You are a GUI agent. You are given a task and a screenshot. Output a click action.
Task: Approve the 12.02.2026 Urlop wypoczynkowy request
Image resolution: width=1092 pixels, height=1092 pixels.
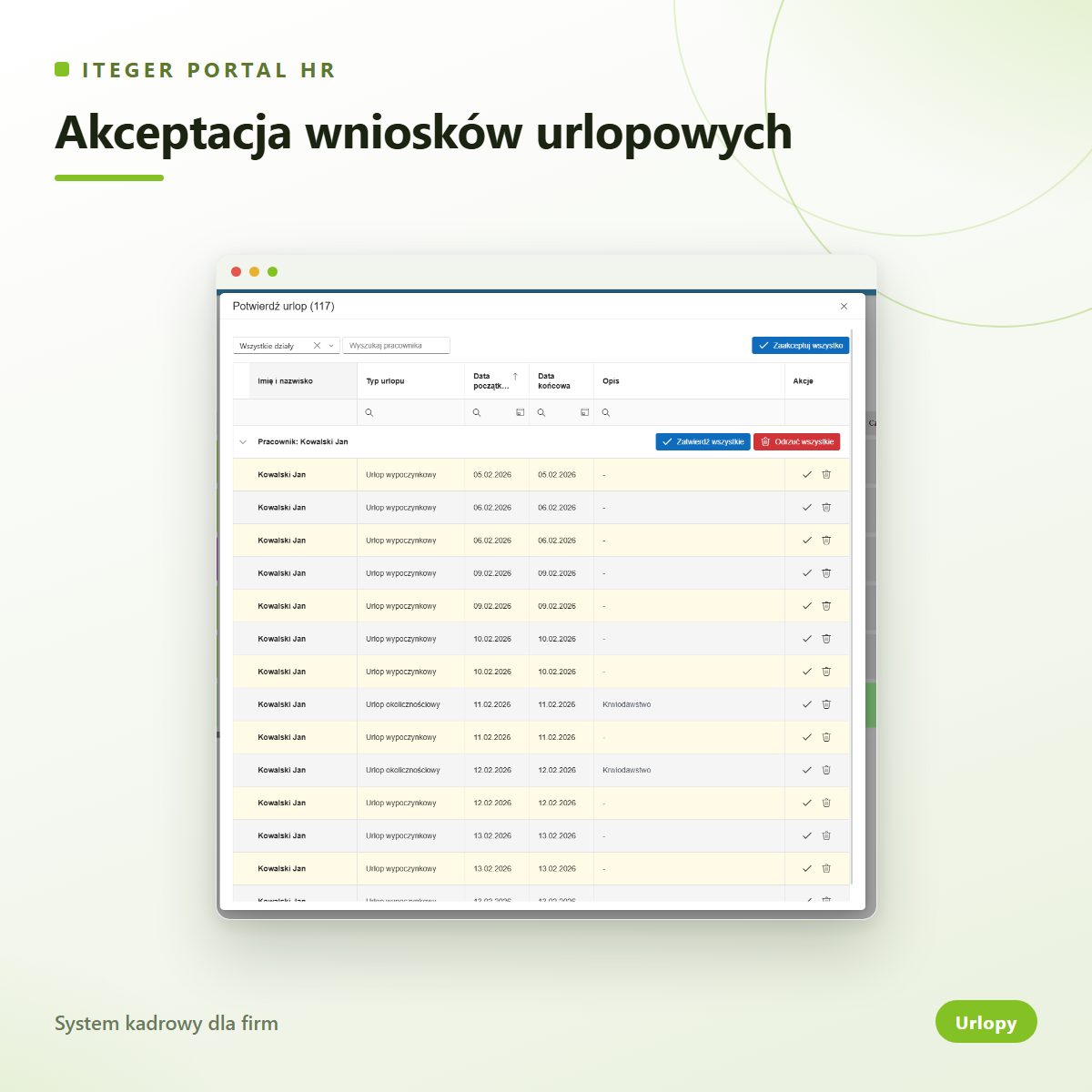pyautogui.click(x=806, y=803)
